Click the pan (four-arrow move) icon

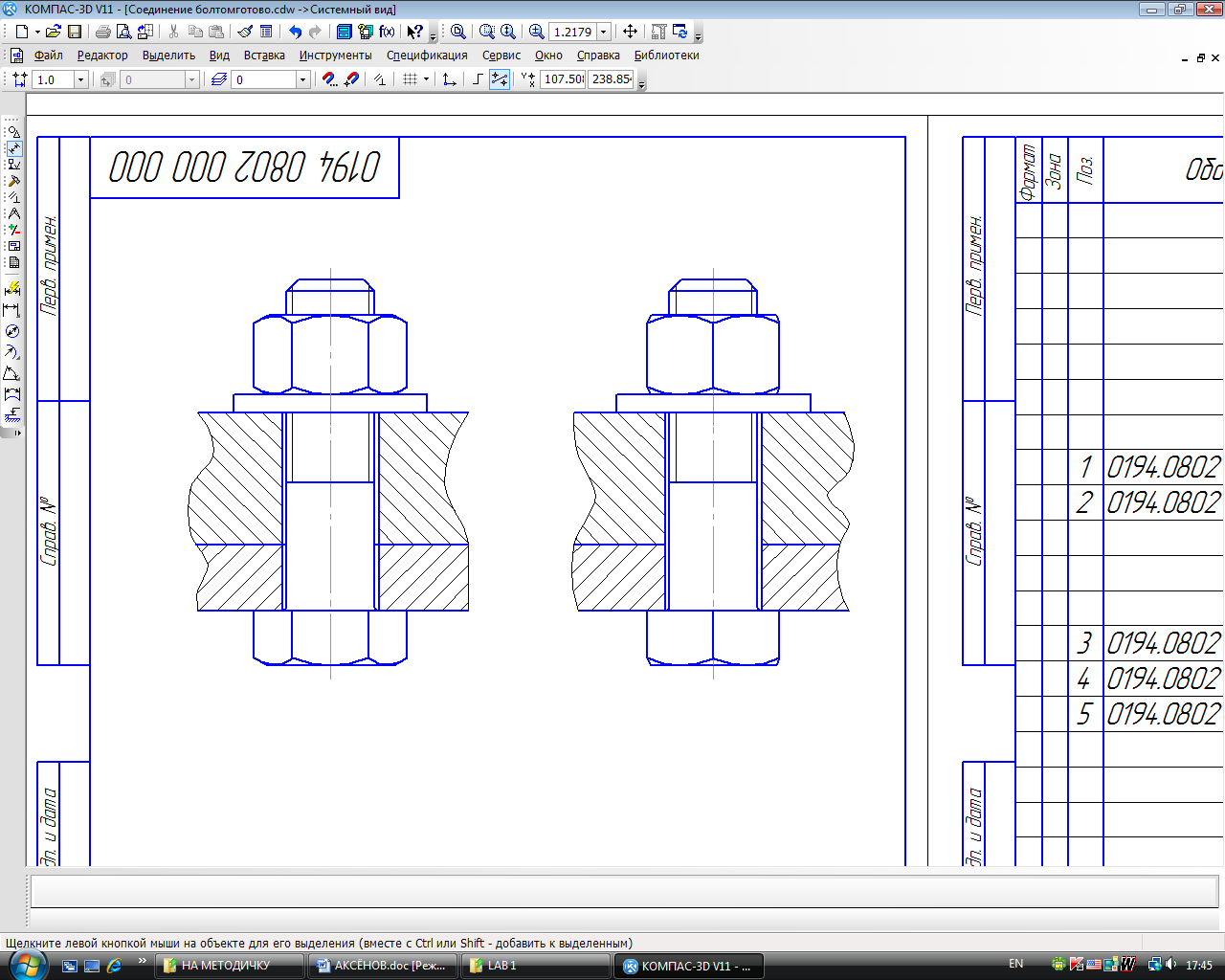[x=630, y=32]
